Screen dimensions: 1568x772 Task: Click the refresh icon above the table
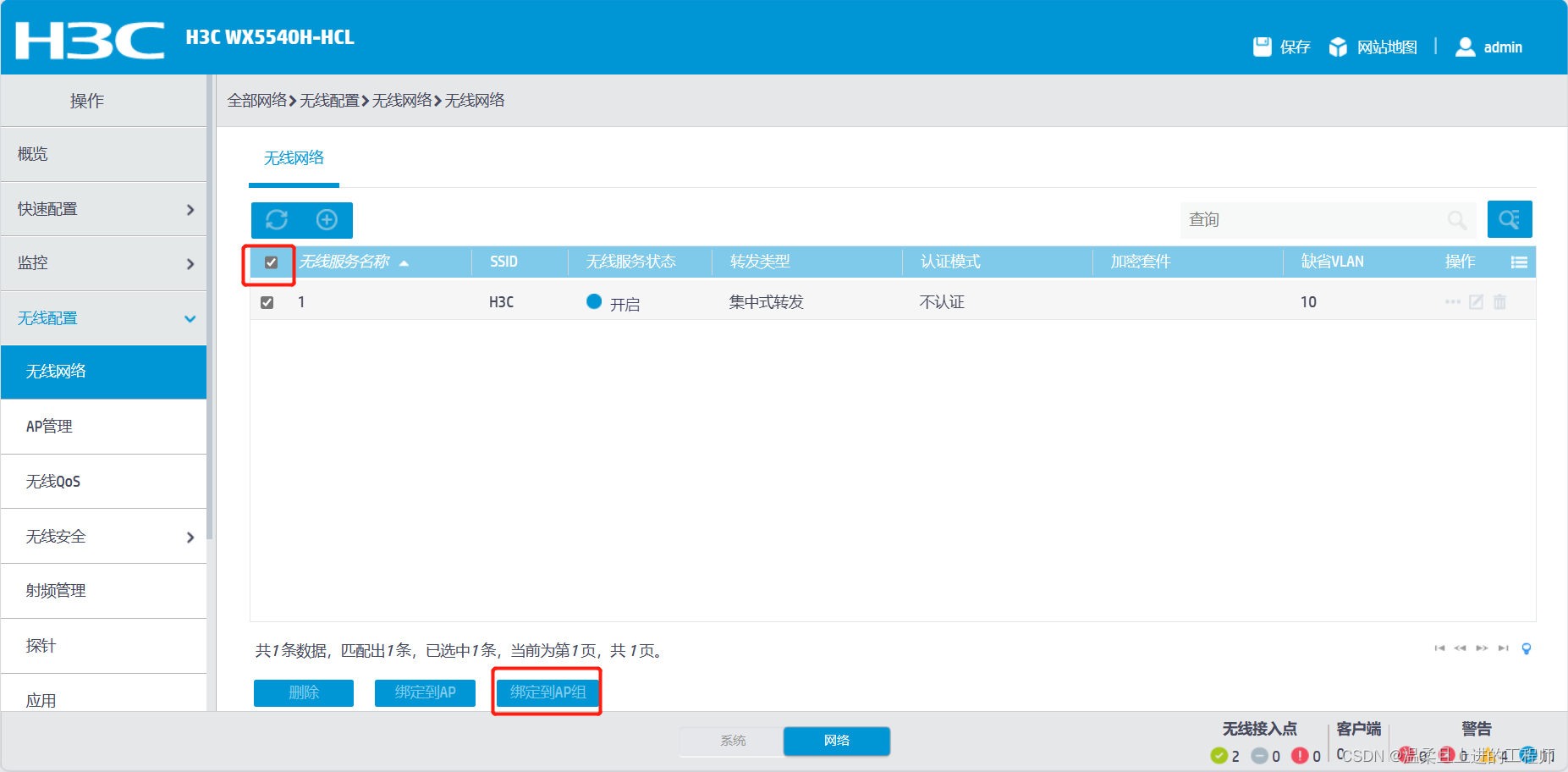click(x=277, y=220)
